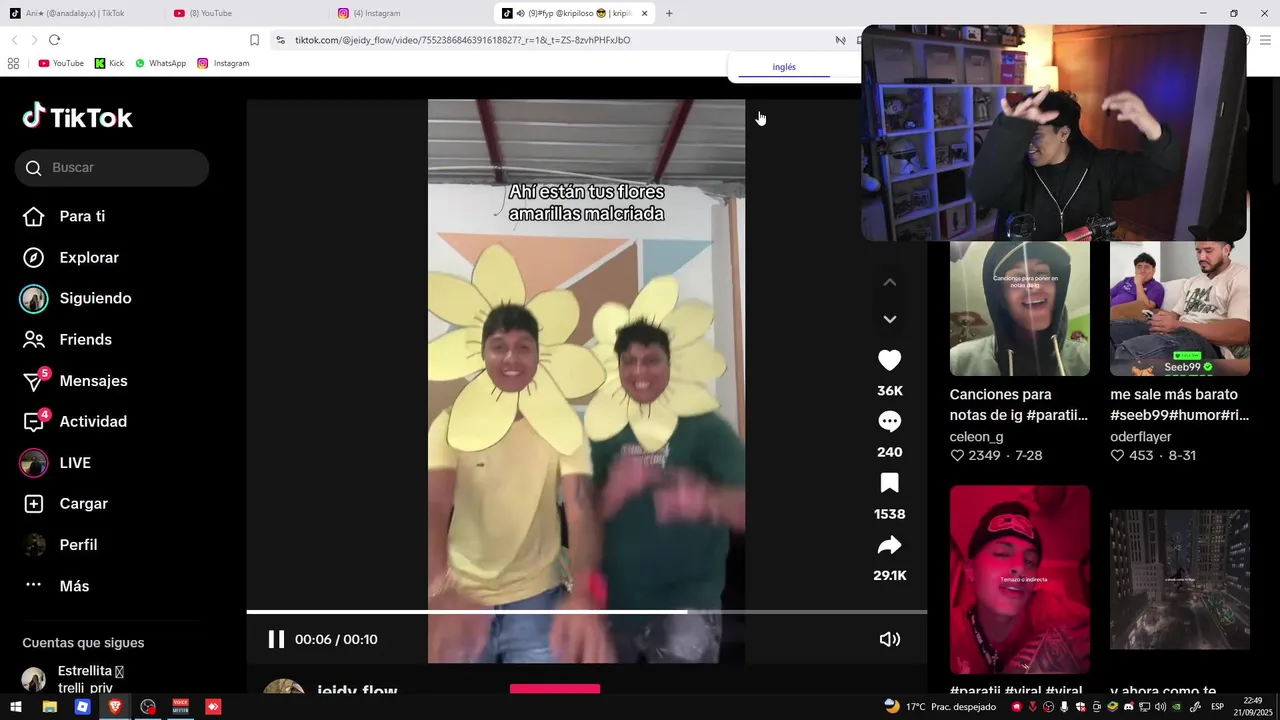The height and width of the screenshot is (720, 1280).
Task: Go to next video with down chevron
Action: point(889,319)
